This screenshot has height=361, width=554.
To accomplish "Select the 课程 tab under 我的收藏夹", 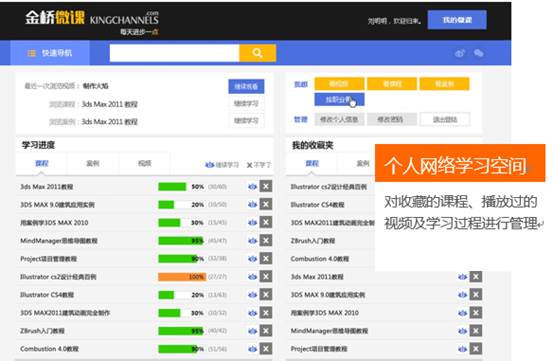I will (312, 163).
